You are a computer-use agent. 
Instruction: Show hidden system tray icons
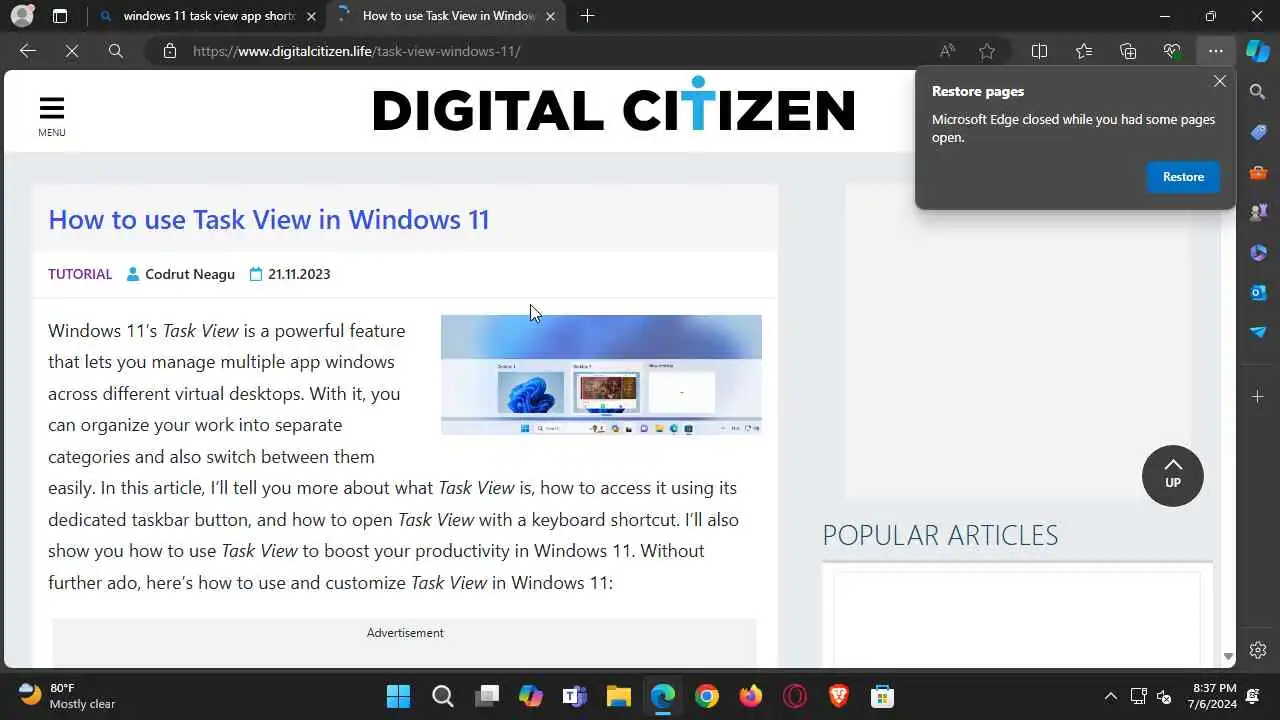click(x=1110, y=696)
